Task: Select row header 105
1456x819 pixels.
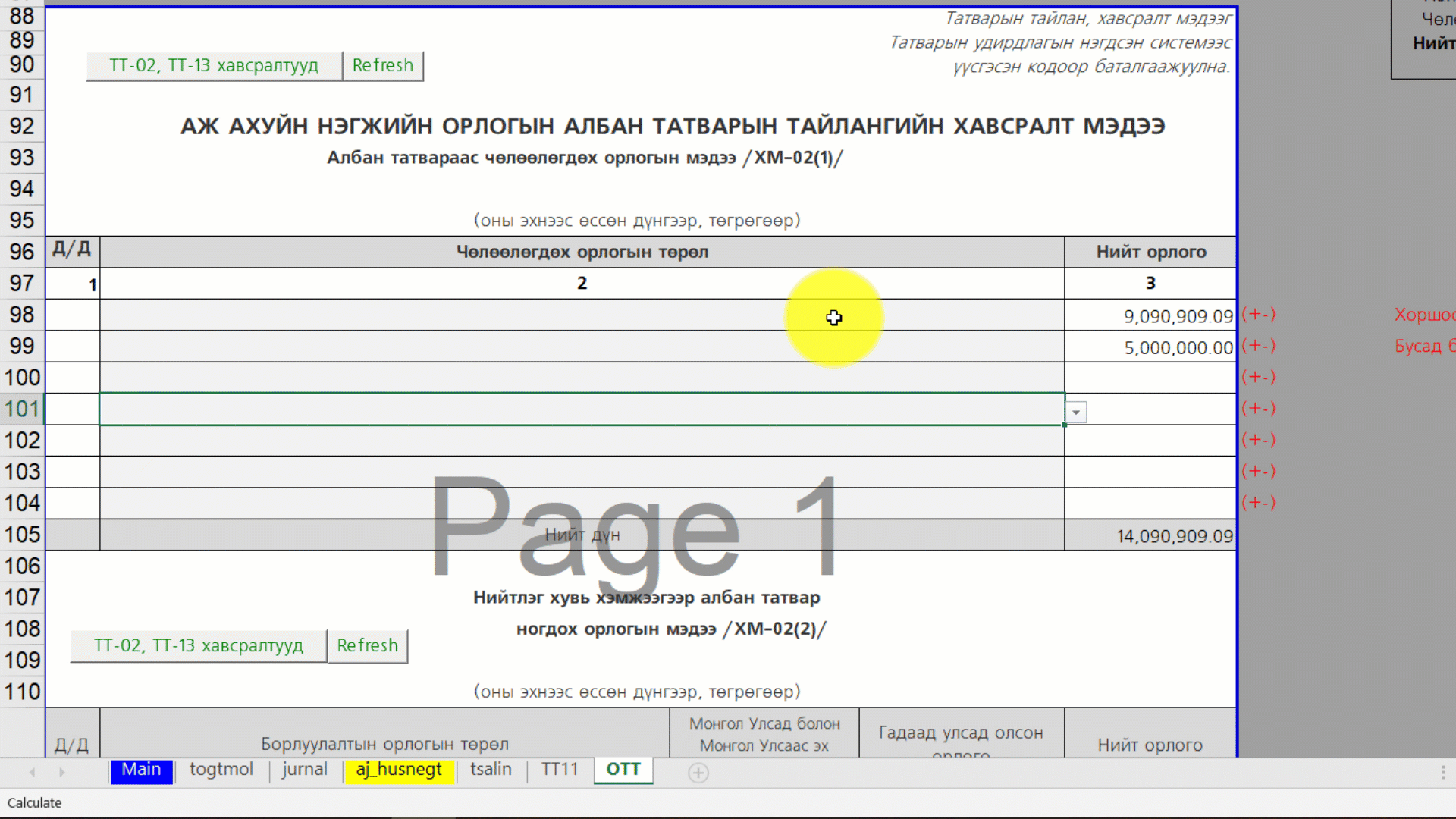Action: [x=22, y=535]
